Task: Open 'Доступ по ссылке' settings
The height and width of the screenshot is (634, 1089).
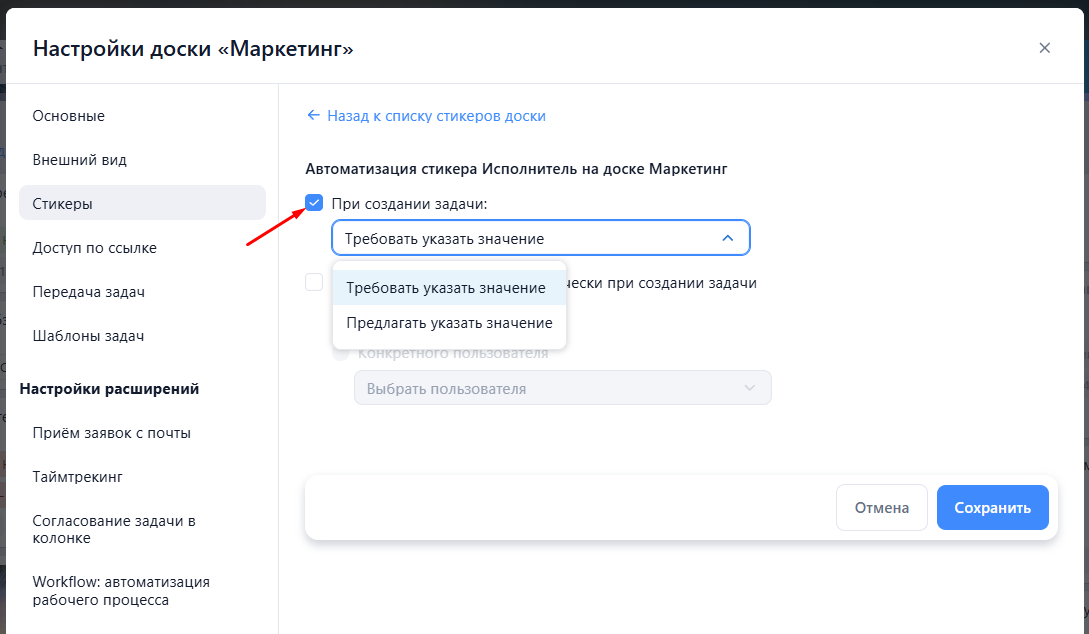Action: click(142, 248)
